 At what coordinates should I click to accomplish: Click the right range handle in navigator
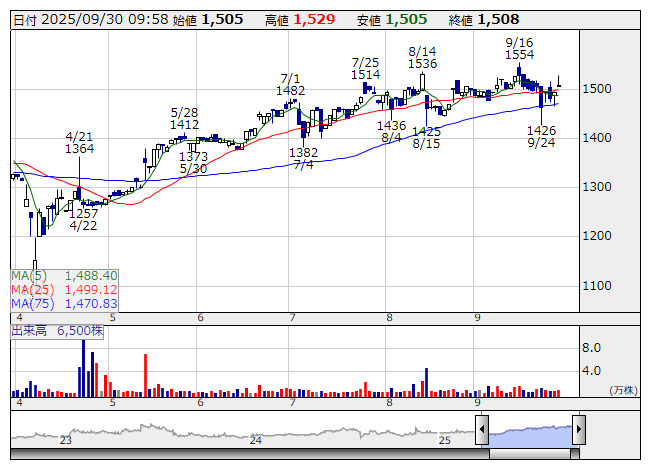(578, 431)
